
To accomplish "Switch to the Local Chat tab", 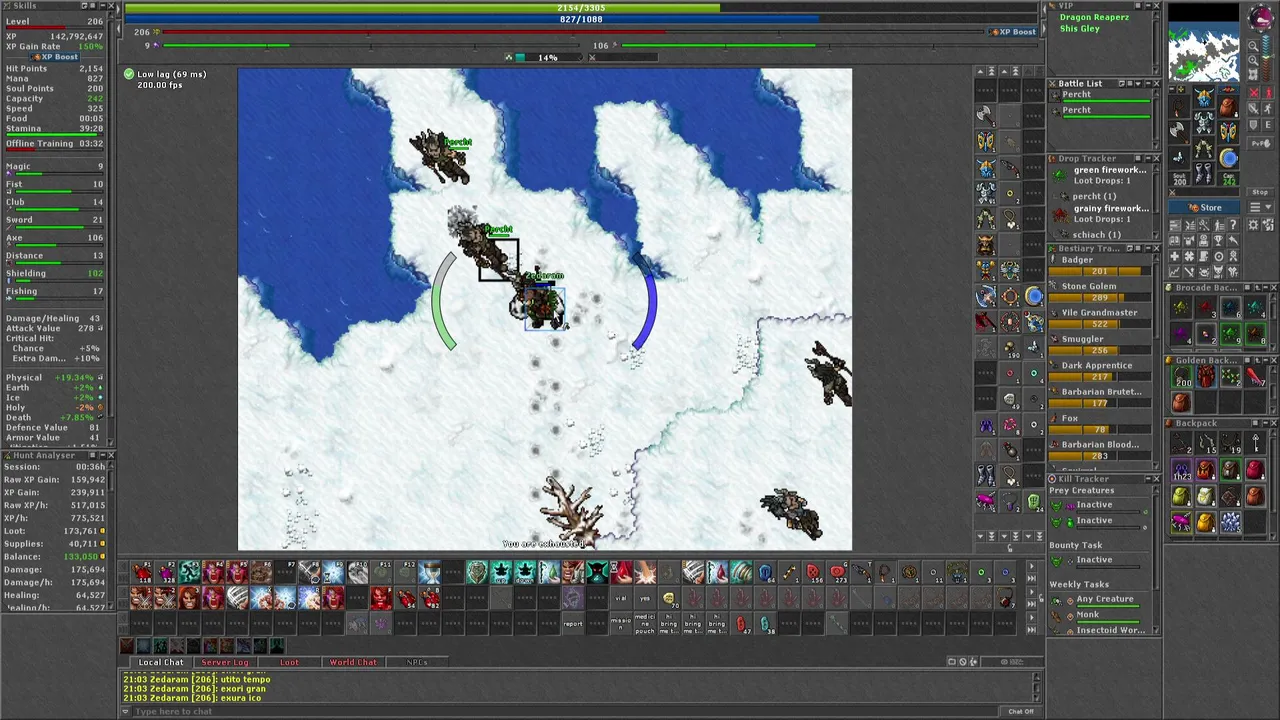I will 160,662.
